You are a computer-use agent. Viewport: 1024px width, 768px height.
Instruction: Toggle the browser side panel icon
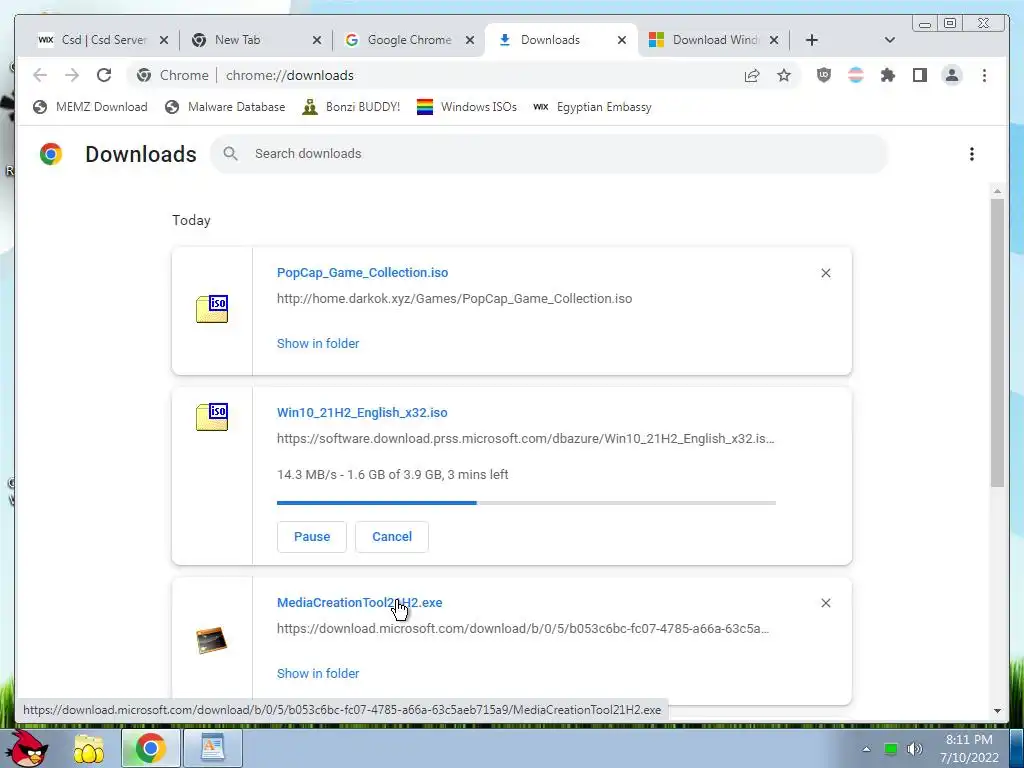[920, 75]
